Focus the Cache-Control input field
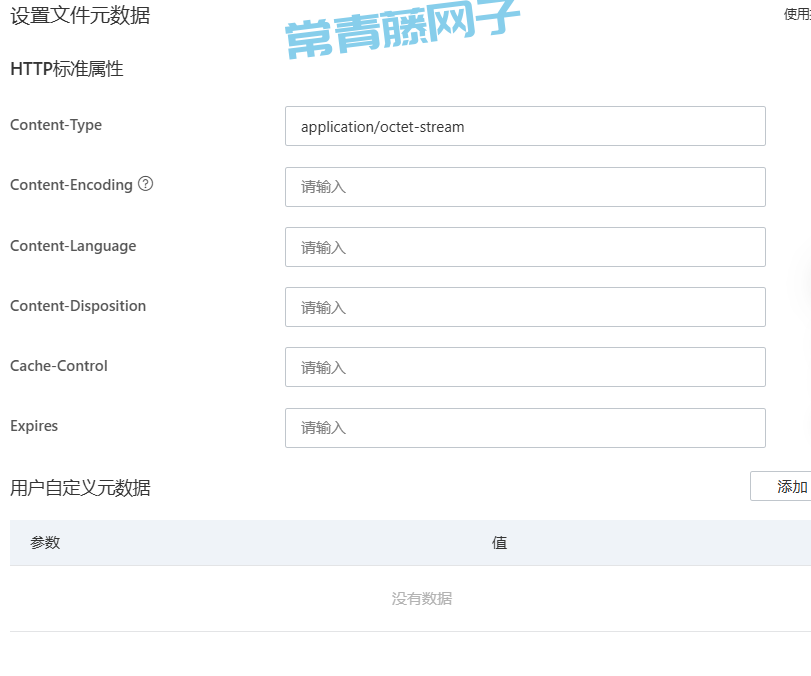Viewport: 811px width, 676px height. pyautogui.click(x=525, y=367)
